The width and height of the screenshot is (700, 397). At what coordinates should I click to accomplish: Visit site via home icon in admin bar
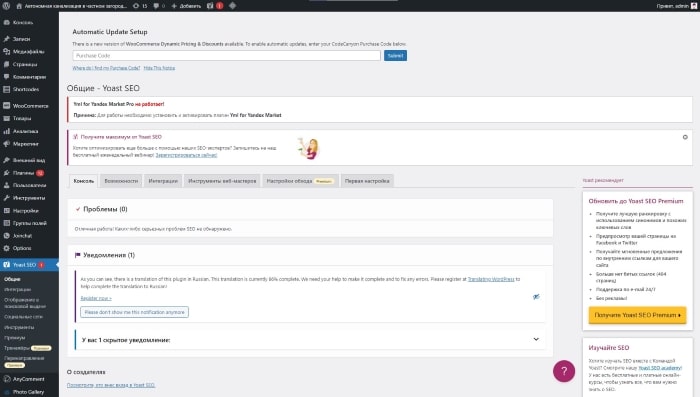click(x=19, y=6)
